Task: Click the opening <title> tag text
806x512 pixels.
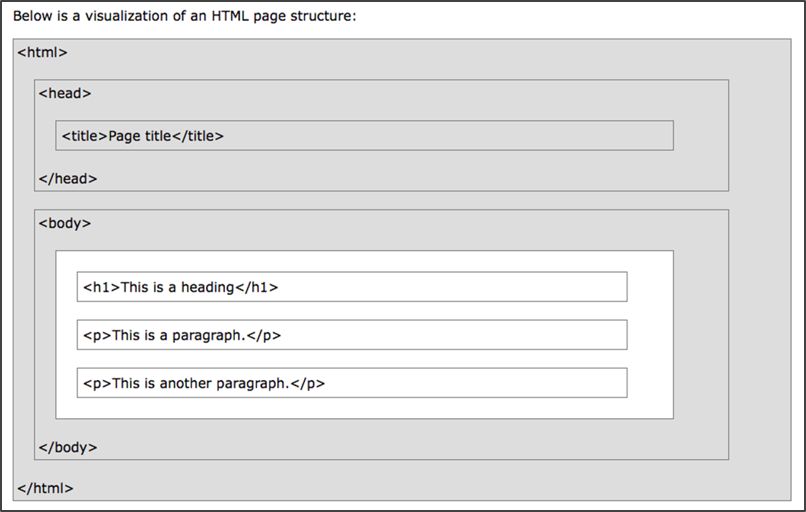Action: 84,136
